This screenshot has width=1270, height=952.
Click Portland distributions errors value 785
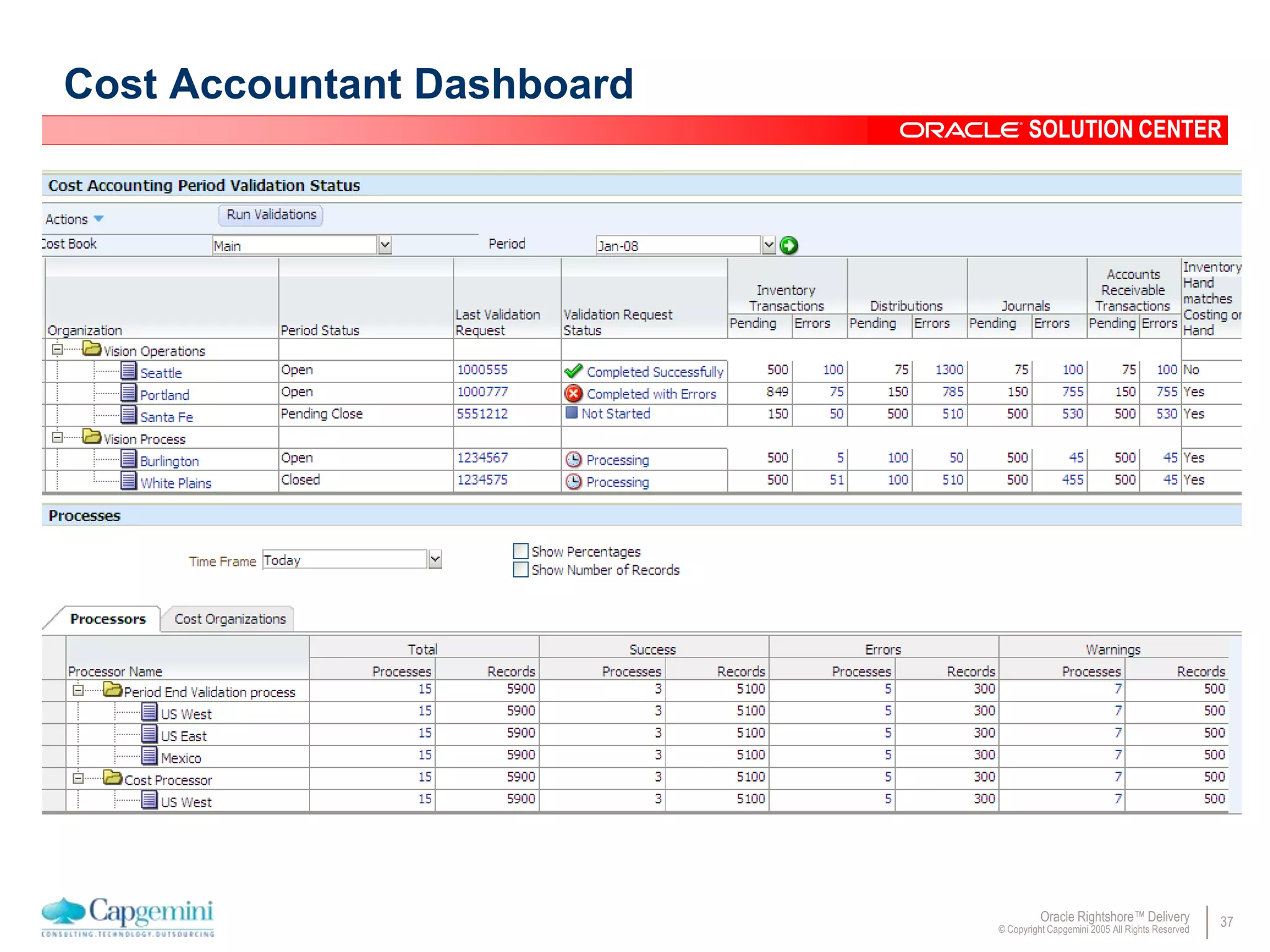click(952, 392)
